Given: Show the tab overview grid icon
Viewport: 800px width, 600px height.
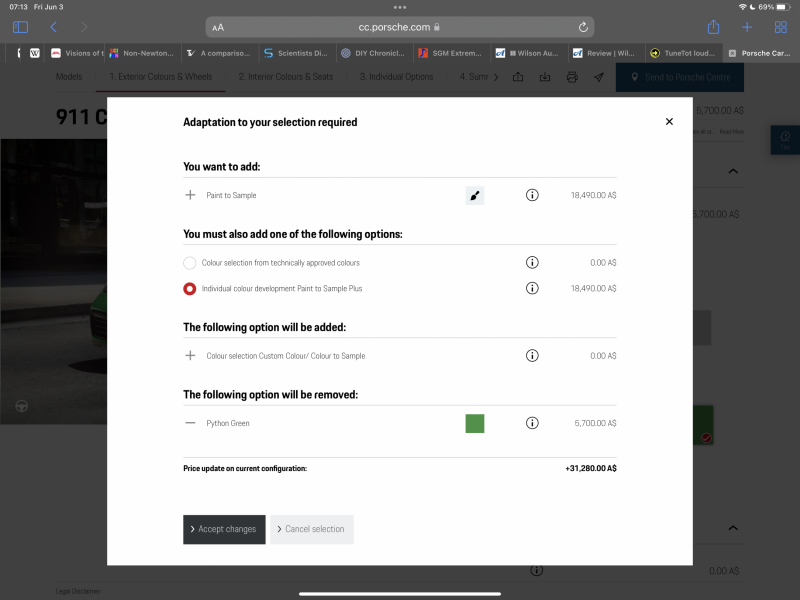Looking at the screenshot, I should pos(781,27).
